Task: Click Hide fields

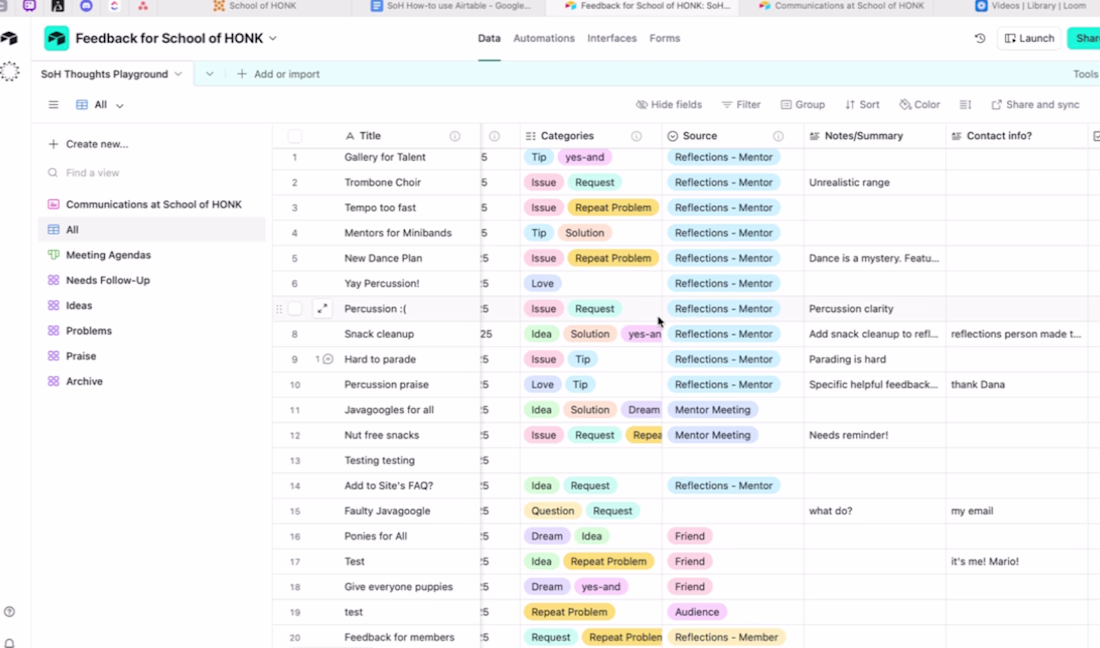Action: [669, 104]
